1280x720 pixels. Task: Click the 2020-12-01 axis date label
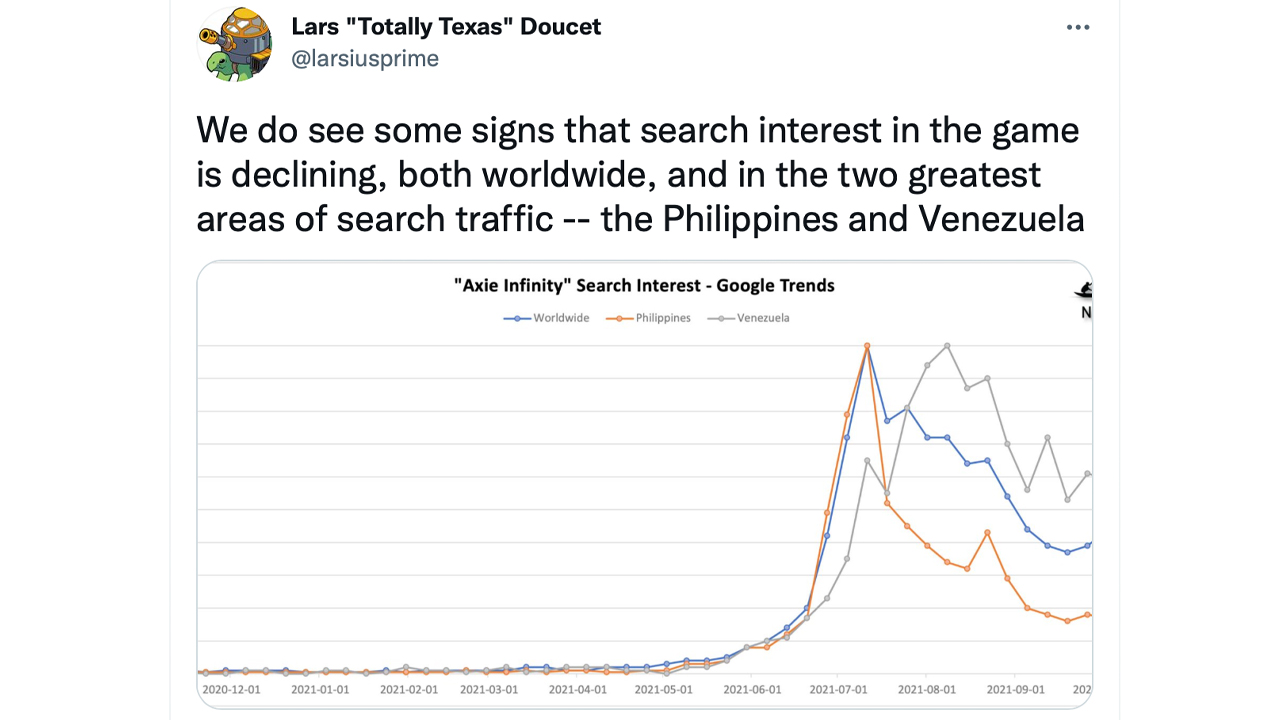click(x=232, y=689)
